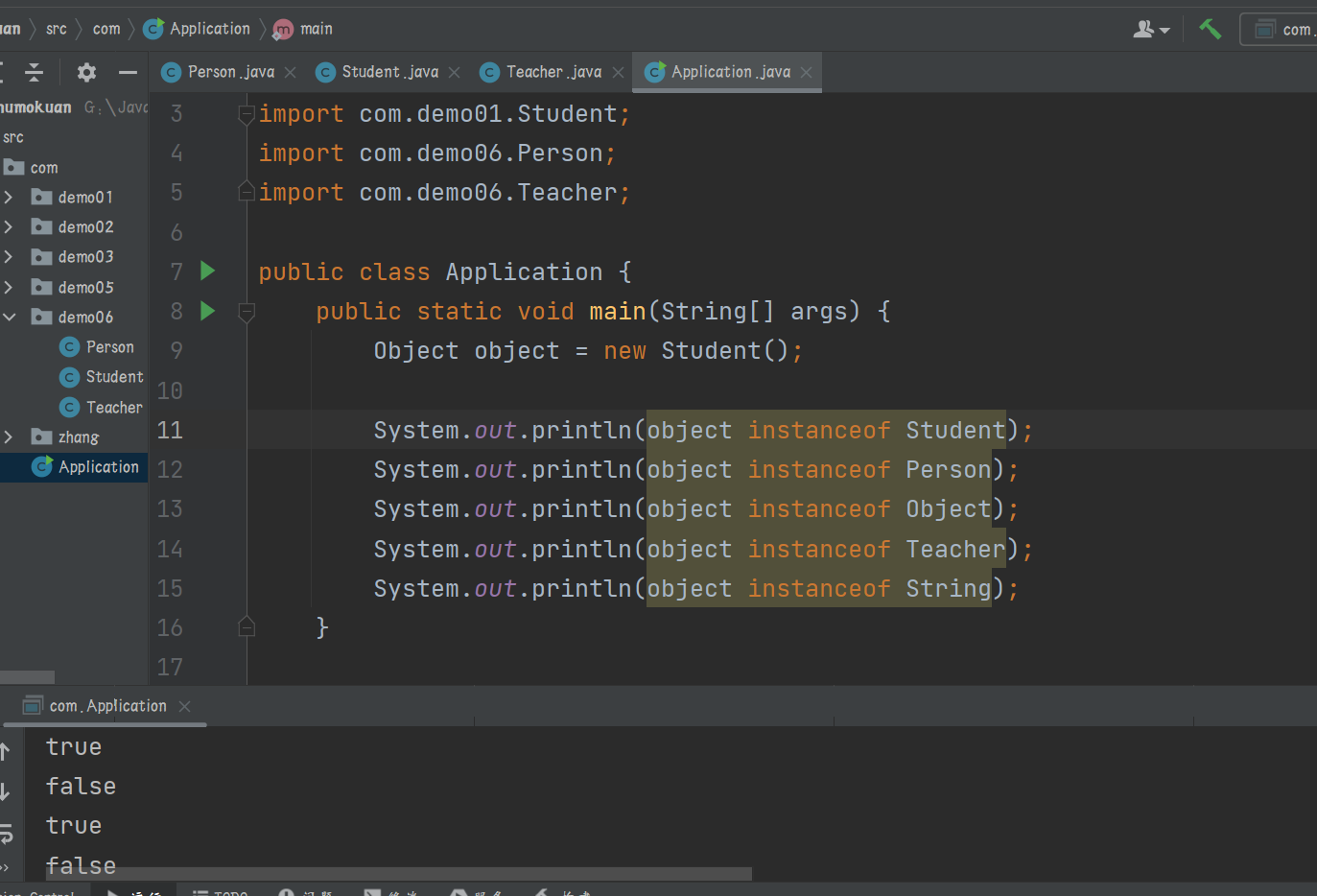The width and height of the screenshot is (1317, 896).
Task: Select the com package folder in tree
Action: click(32, 168)
